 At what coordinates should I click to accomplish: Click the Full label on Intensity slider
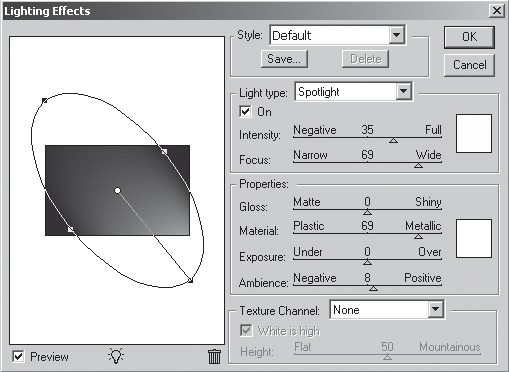click(433, 130)
